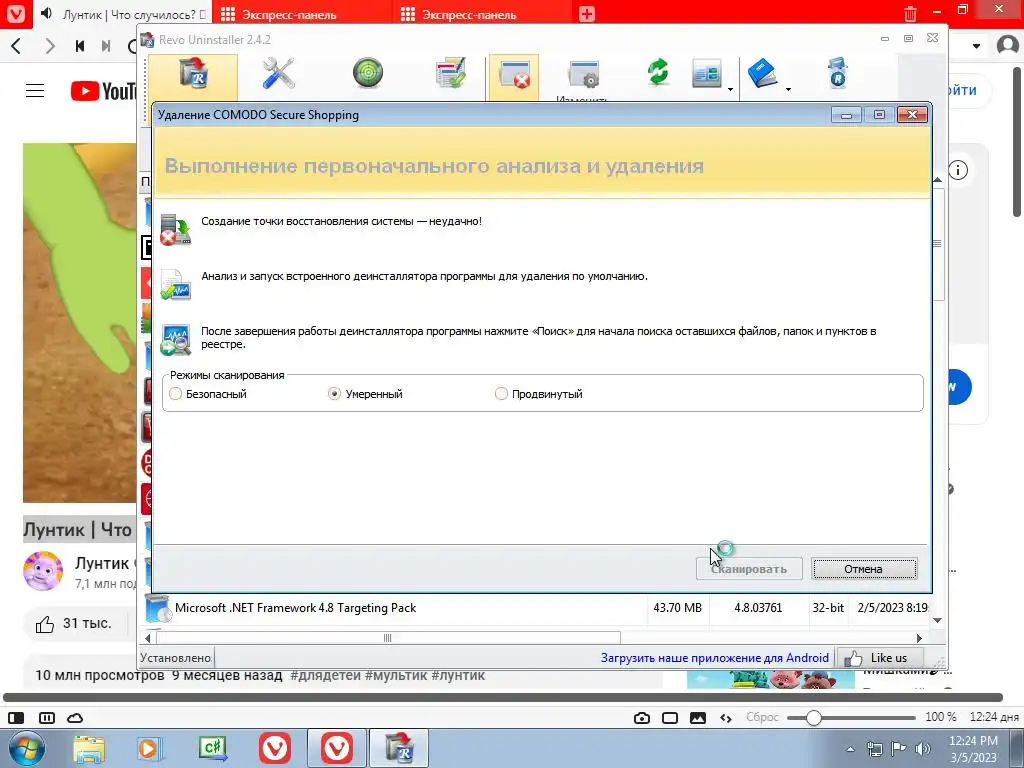Click the image toggle icon in status bar
Screen dimensions: 1024x768
pyautogui.click(x=697, y=718)
